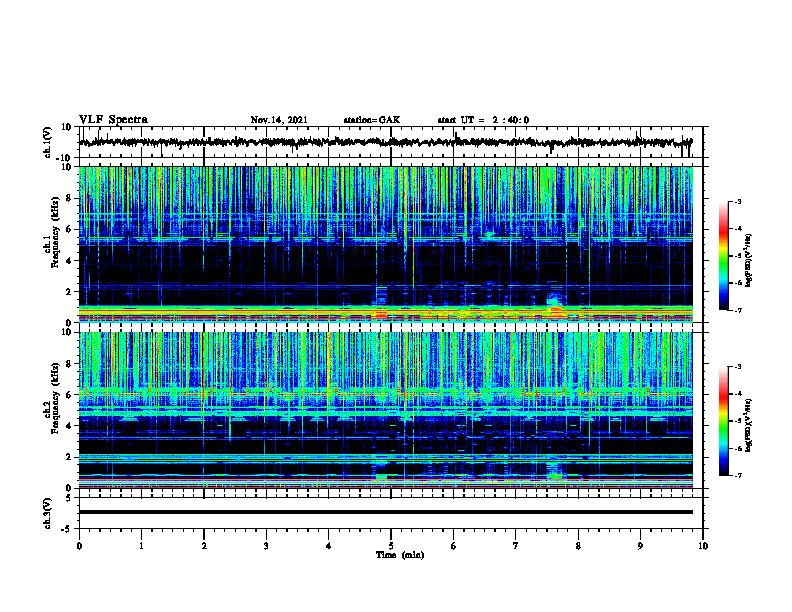
Task: Click time axis tick label "7"
Action: 516,546
